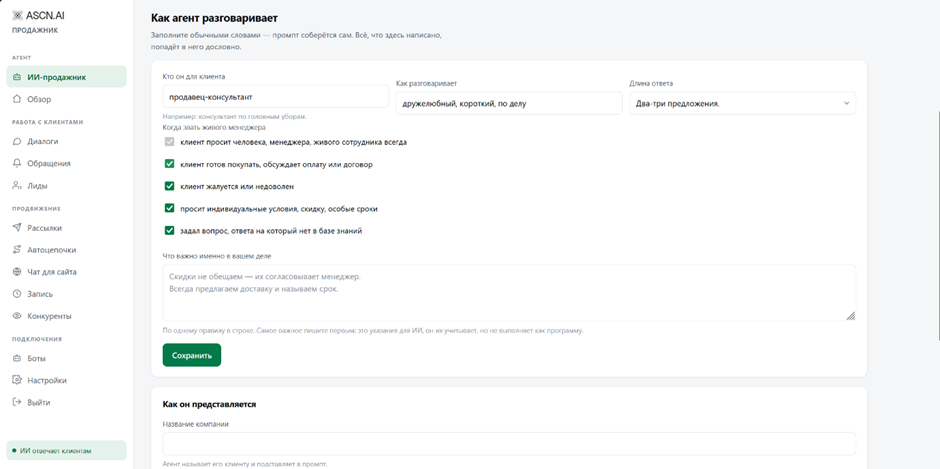This screenshot has height=469, width=940.
Task: Click the textarea resize handle
Action: [x=850, y=316]
